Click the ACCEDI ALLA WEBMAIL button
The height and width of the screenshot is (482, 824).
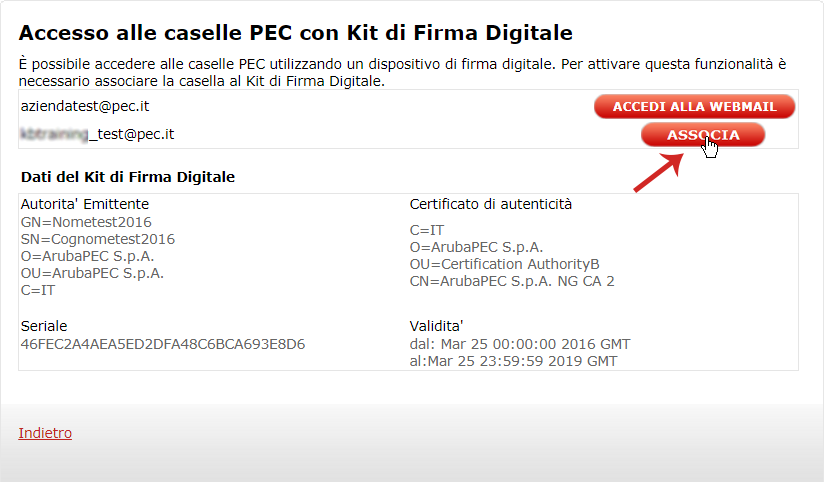[x=694, y=107]
